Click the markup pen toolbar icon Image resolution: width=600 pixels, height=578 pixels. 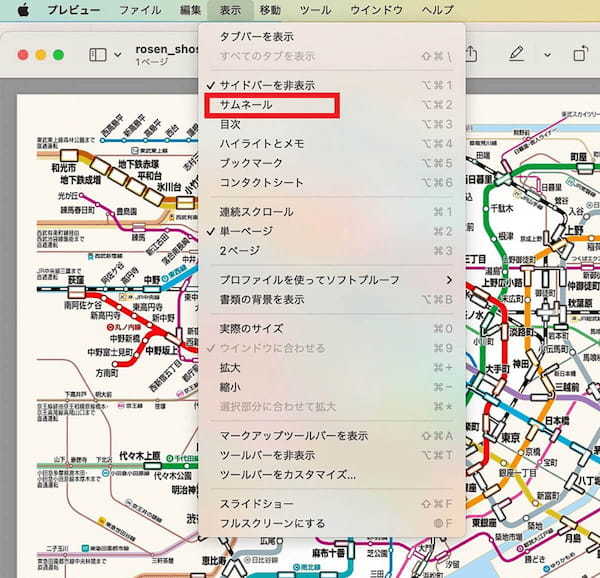click(517, 54)
